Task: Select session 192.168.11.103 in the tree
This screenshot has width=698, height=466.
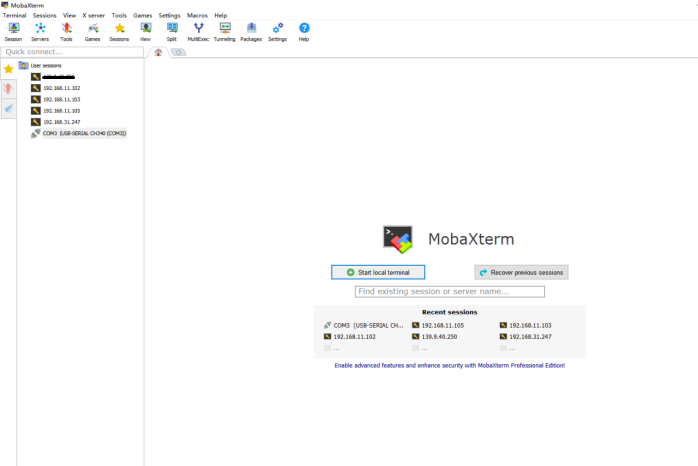Action: tap(56, 100)
